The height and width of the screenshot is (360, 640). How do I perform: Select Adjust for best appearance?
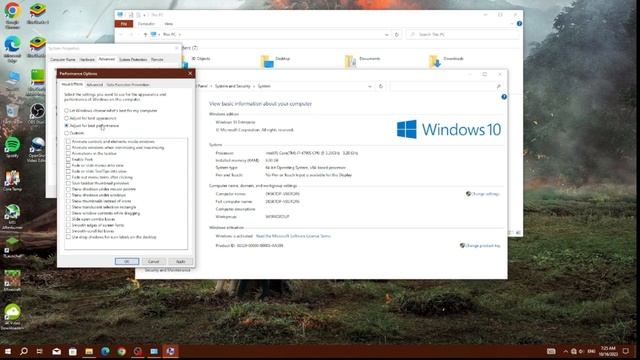[91, 118]
